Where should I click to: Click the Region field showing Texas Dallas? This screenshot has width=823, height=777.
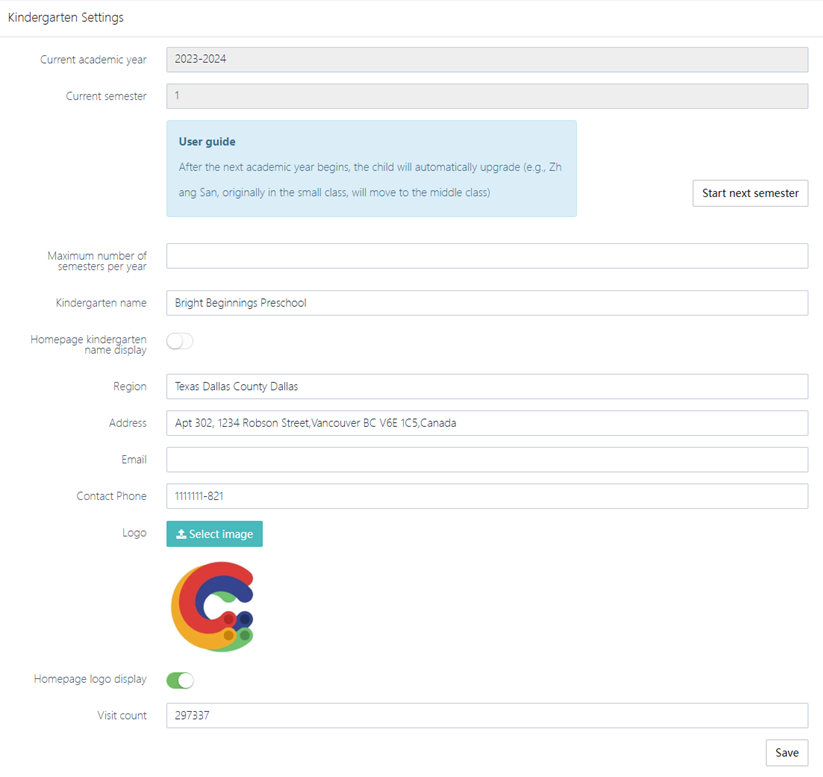486,387
